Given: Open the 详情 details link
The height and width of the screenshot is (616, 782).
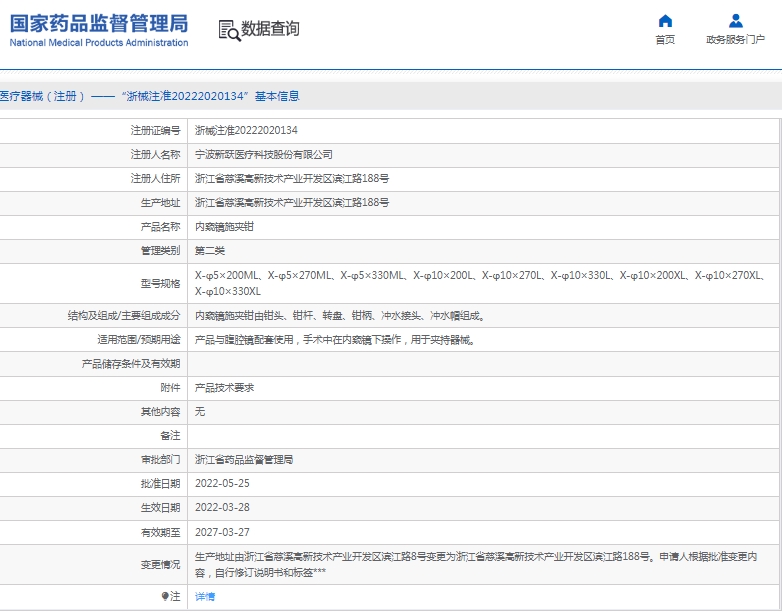Looking at the screenshot, I should (x=205, y=597).
